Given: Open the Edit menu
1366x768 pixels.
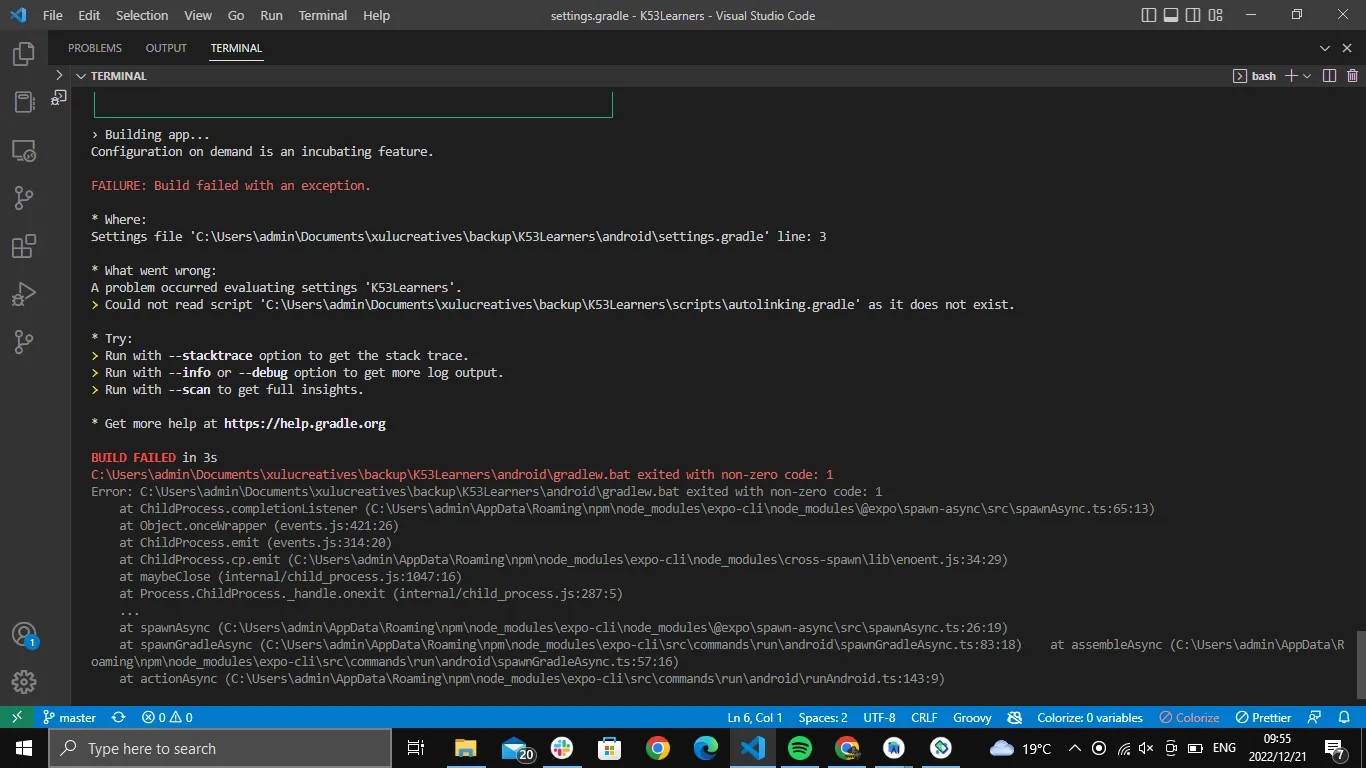Looking at the screenshot, I should [x=89, y=15].
